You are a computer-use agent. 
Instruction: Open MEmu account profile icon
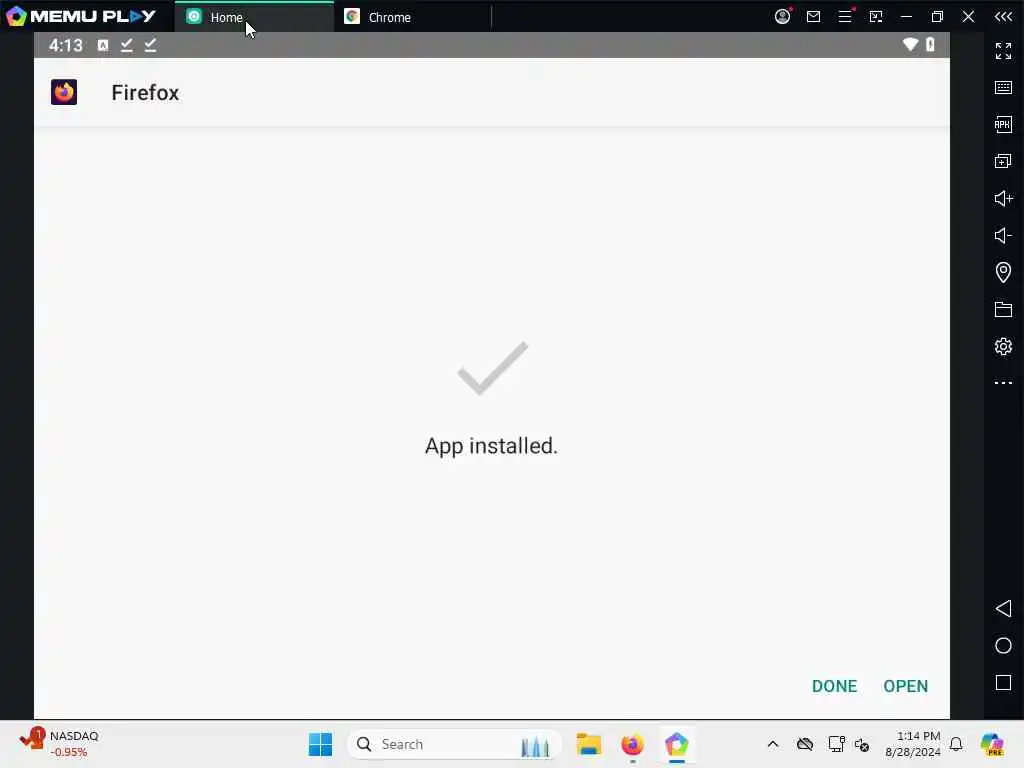782,16
